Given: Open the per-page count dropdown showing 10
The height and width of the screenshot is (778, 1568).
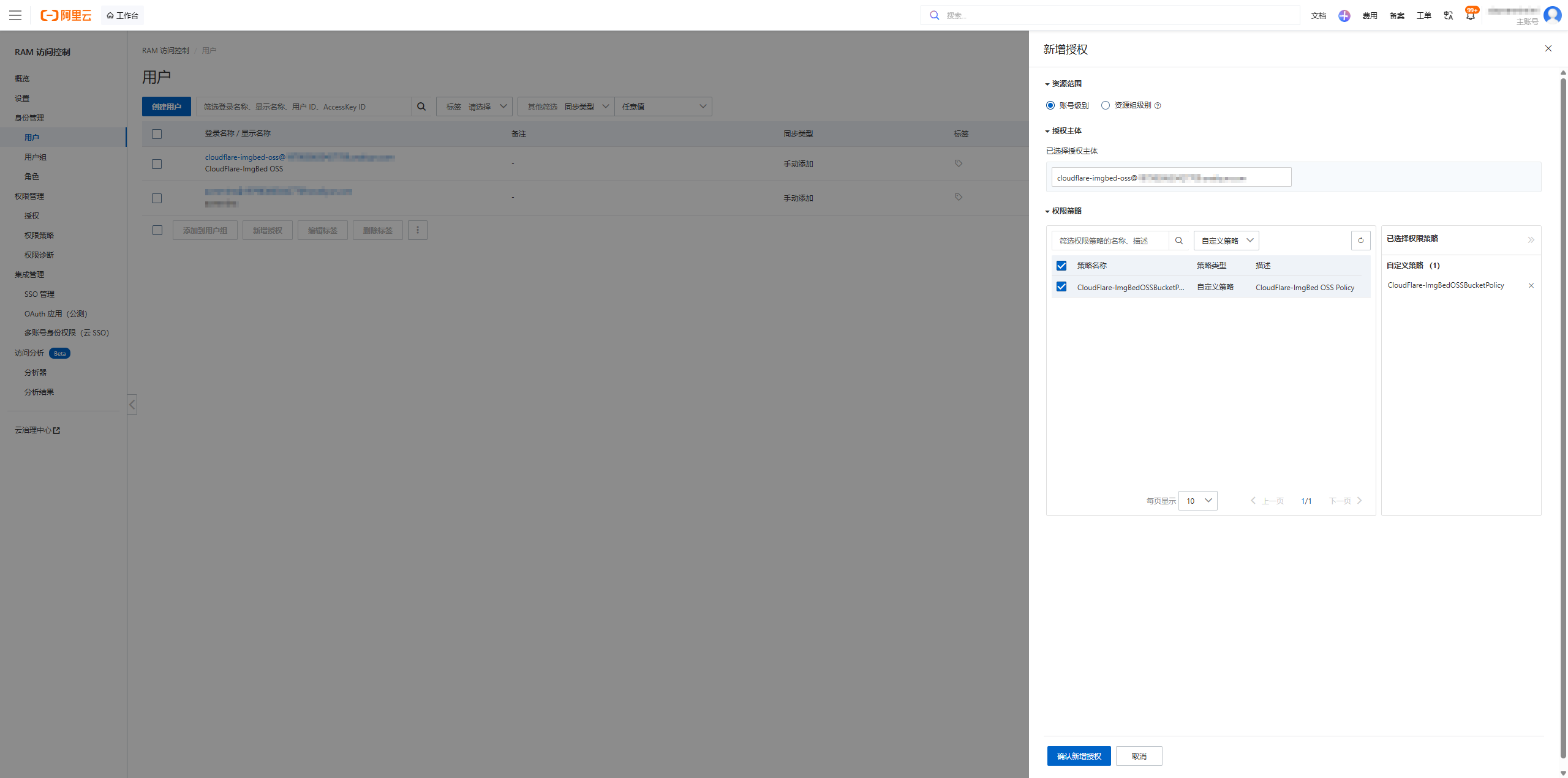Looking at the screenshot, I should coord(1197,500).
